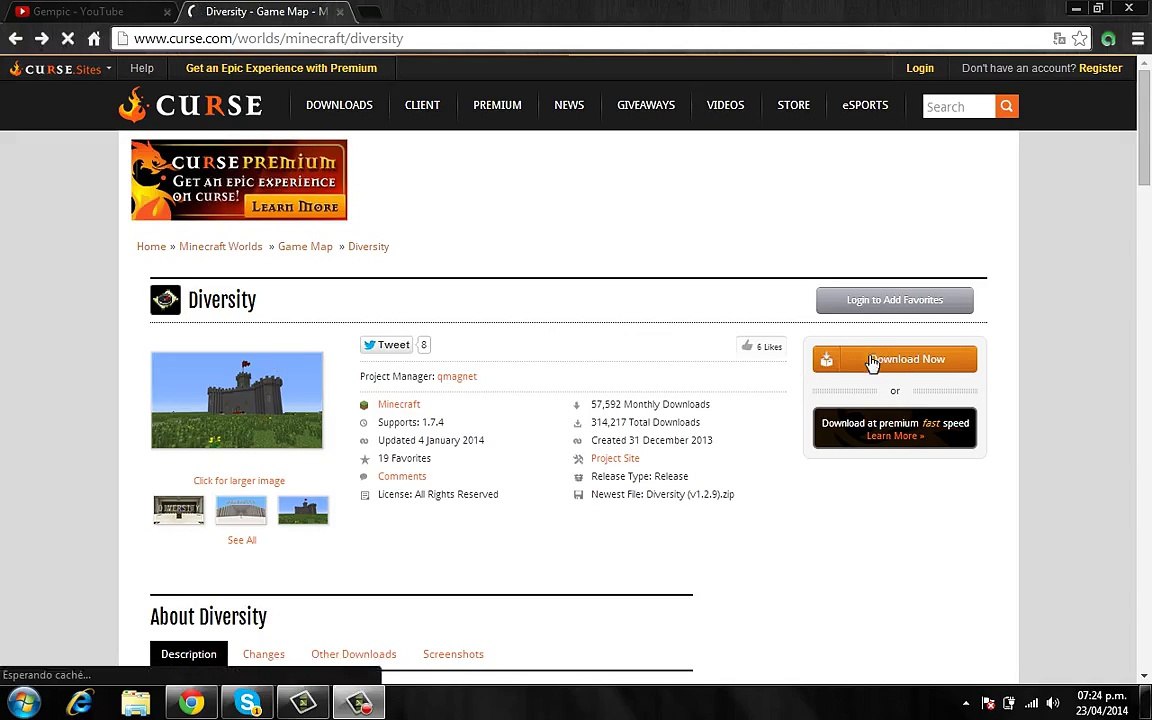1152x720 pixels.
Task: Select the Description tab
Action: click(189, 654)
